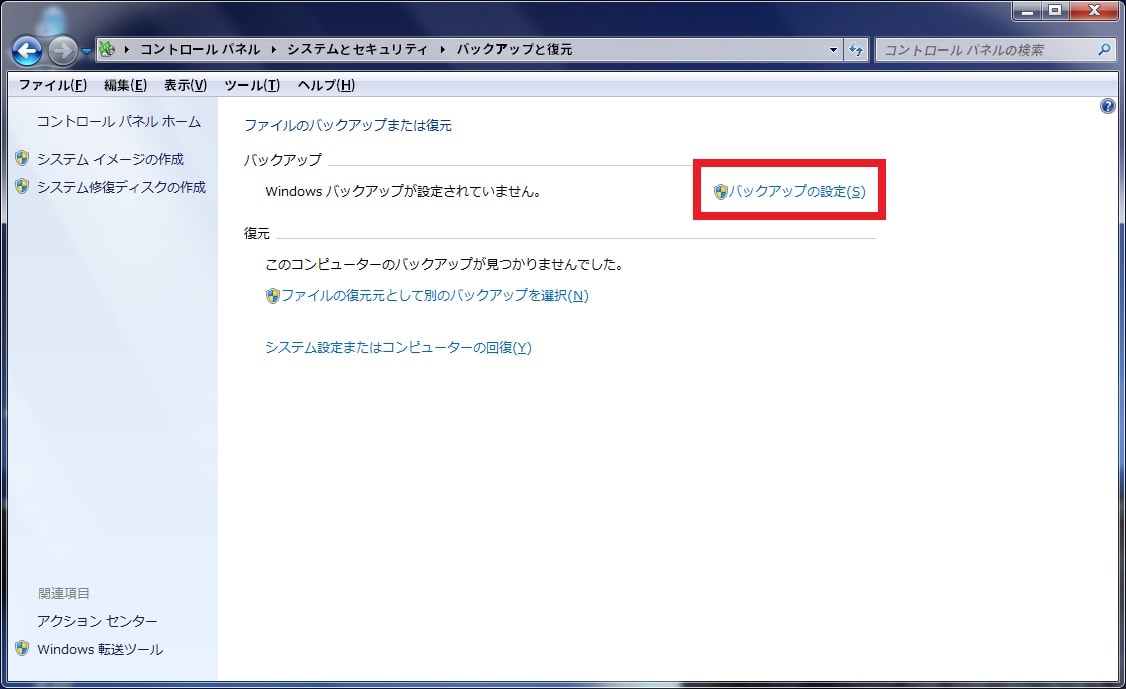Open the ヘルプ(H) menu
1126x689 pixels.
click(x=326, y=85)
